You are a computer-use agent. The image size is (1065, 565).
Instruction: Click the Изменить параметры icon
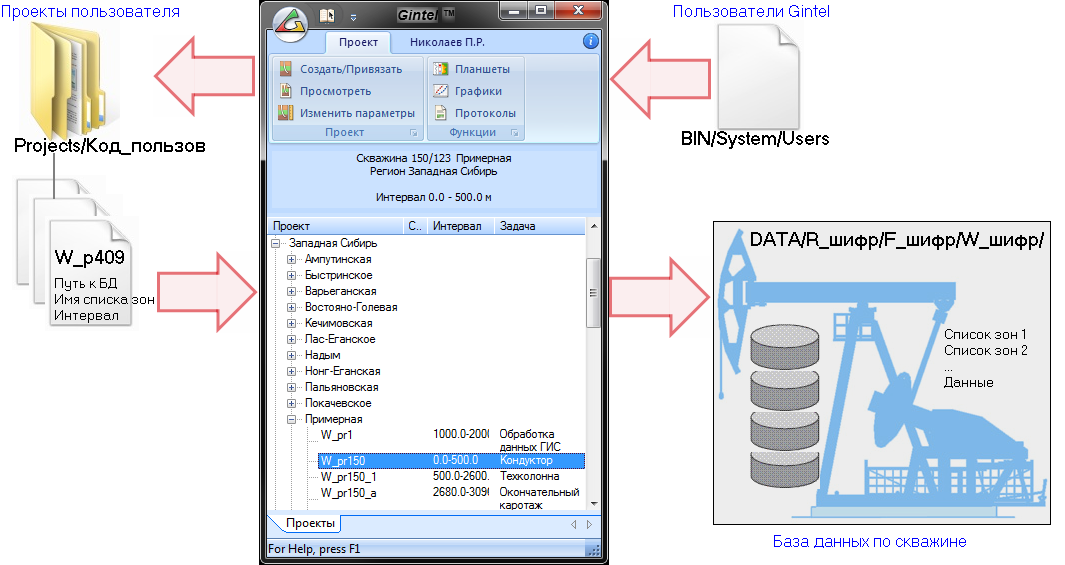[x=286, y=113]
